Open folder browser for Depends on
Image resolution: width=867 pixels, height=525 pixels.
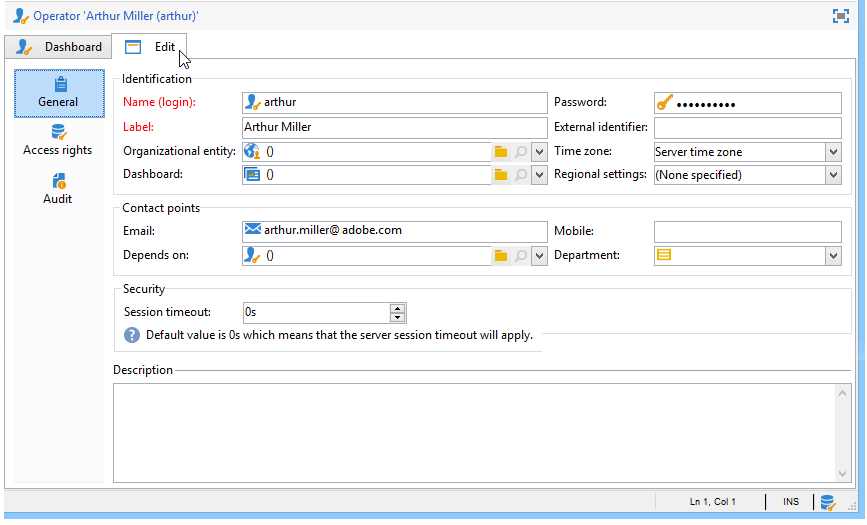pyautogui.click(x=501, y=256)
